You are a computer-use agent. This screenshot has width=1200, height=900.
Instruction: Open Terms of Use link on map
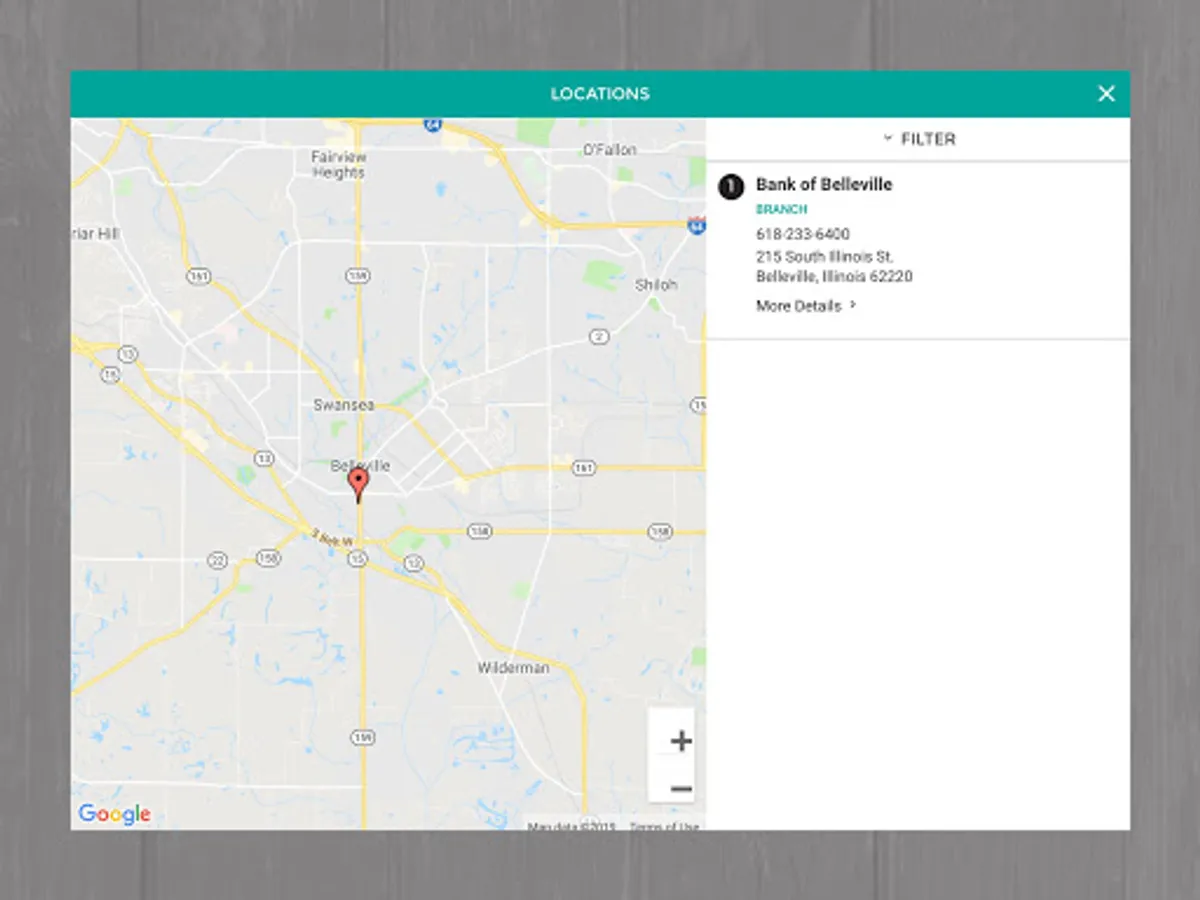coord(664,826)
